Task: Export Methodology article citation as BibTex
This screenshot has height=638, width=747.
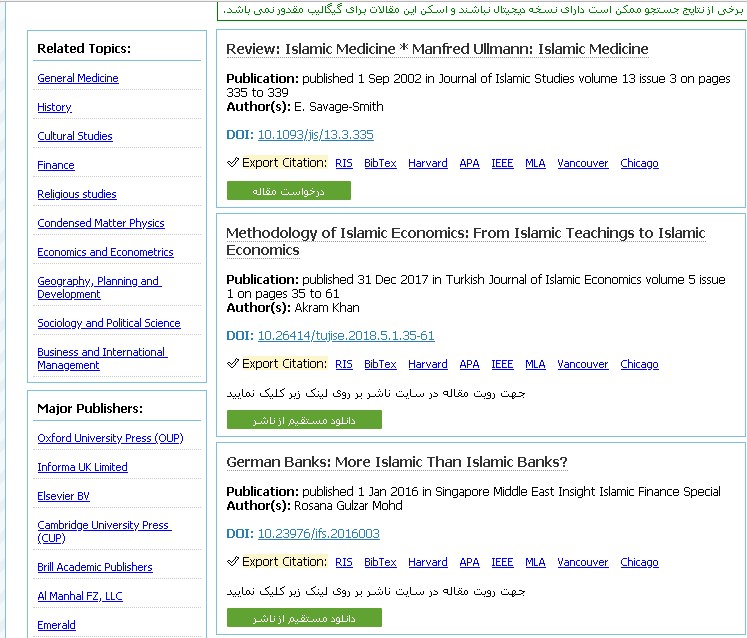Action: click(380, 364)
